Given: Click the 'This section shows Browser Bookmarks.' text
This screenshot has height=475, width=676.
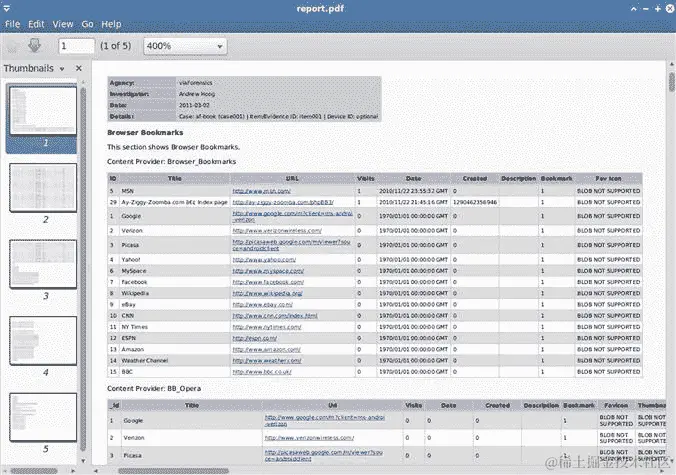Looking at the screenshot, I should (x=173, y=147).
